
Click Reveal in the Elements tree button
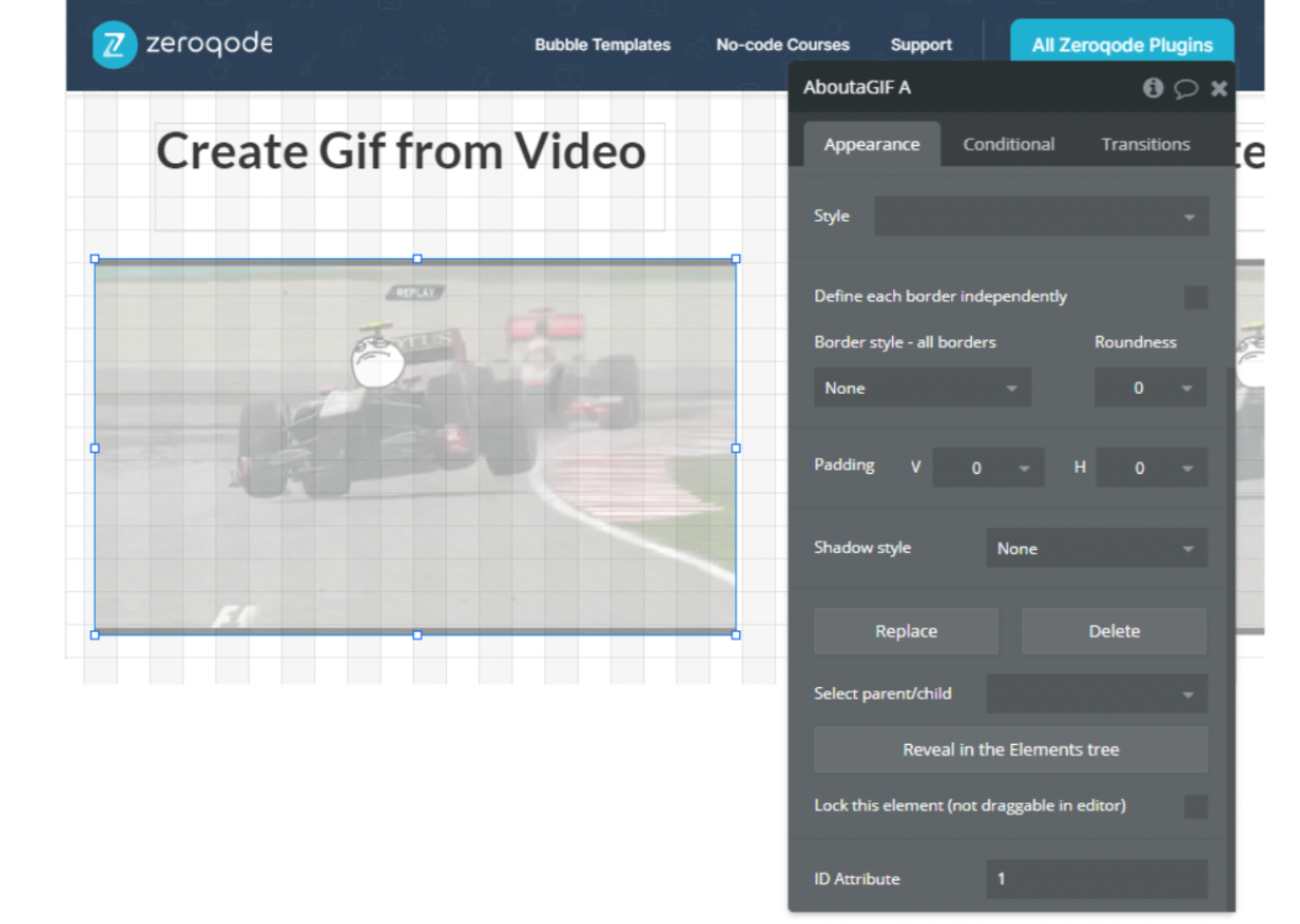coord(1010,750)
